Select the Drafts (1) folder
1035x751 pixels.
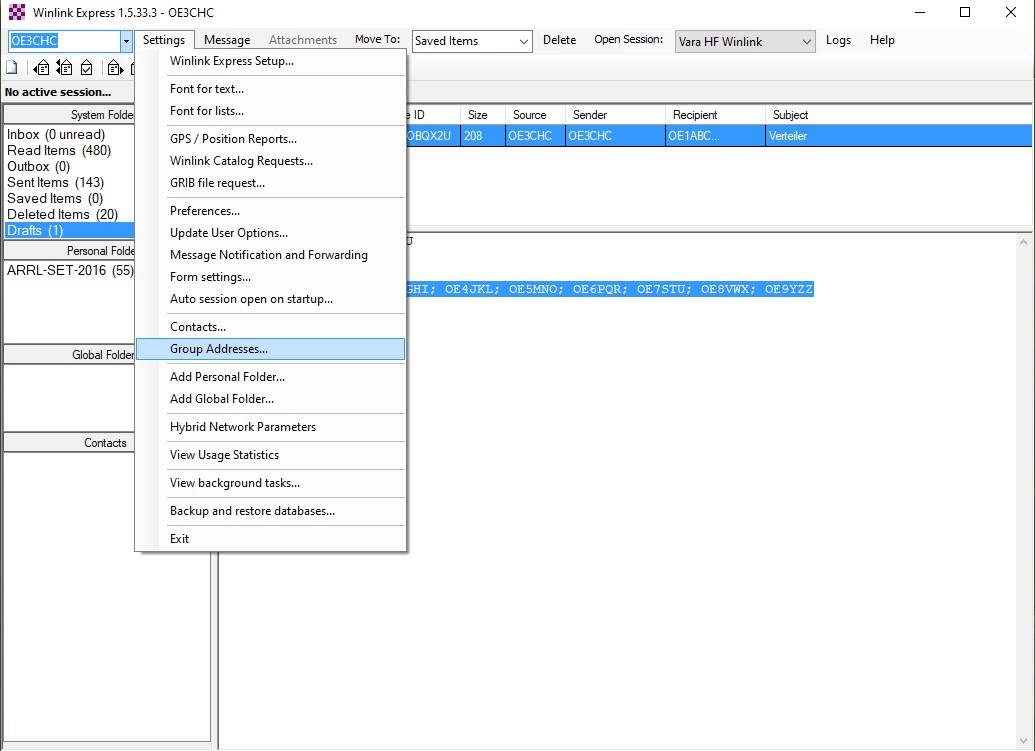(x=69, y=230)
